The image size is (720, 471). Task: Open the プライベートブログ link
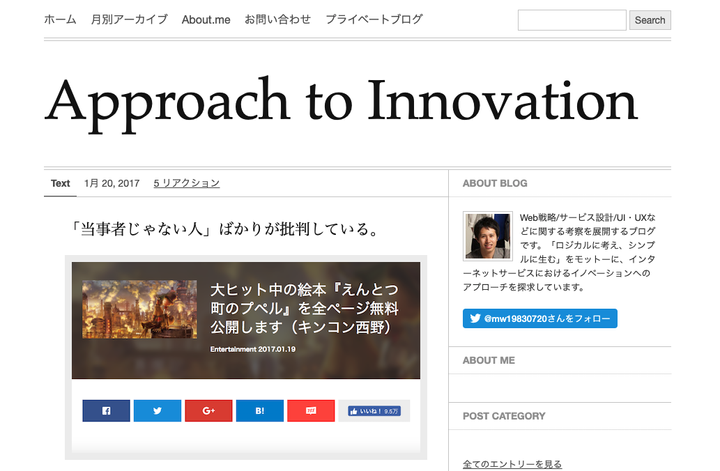(x=374, y=19)
